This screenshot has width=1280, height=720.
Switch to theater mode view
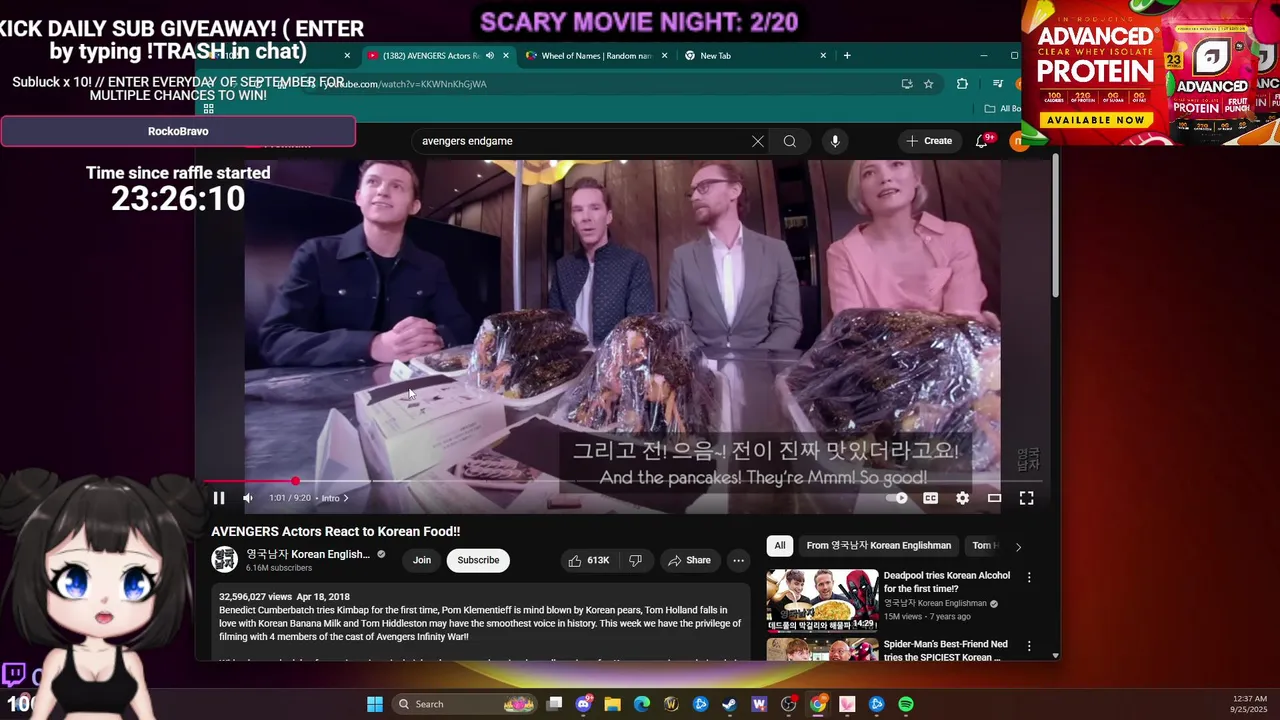click(x=994, y=498)
